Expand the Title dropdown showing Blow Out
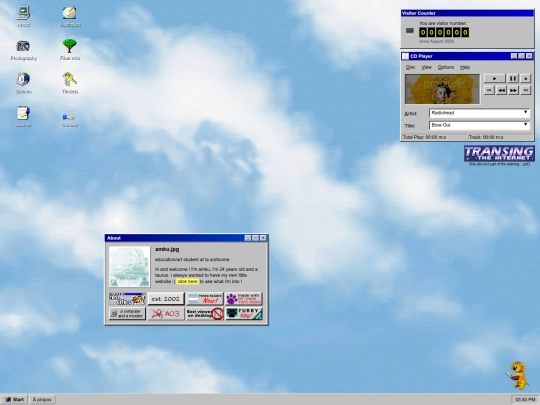Image resolution: width=540 pixels, height=405 pixels. pyautogui.click(x=526, y=125)
